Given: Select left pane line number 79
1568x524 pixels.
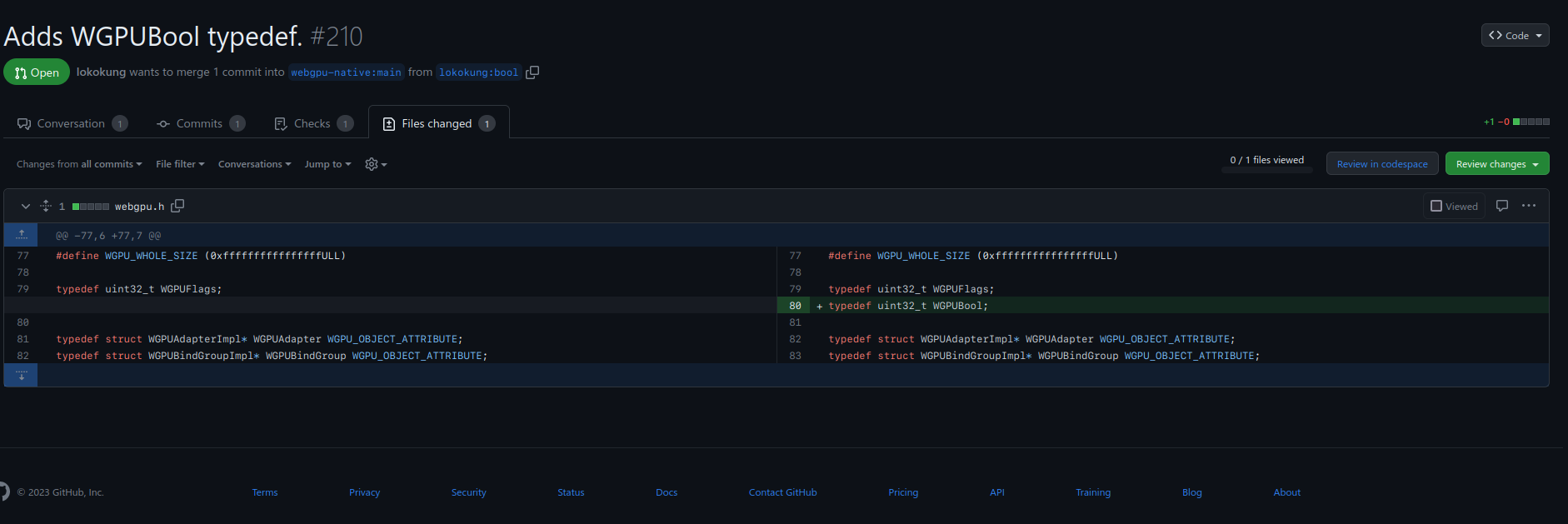Looking at the screenshot, I should (x=22, y=289).
